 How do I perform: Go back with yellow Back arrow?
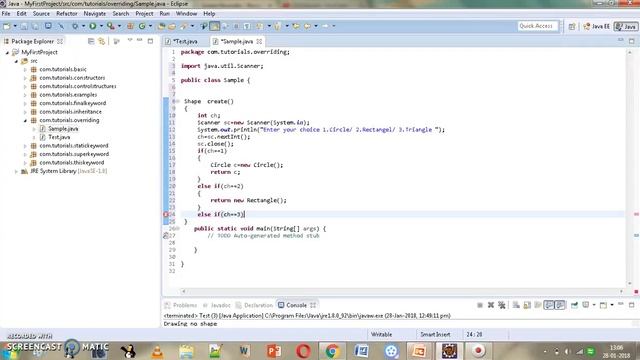pyautogui.click(x=307, y=26)
